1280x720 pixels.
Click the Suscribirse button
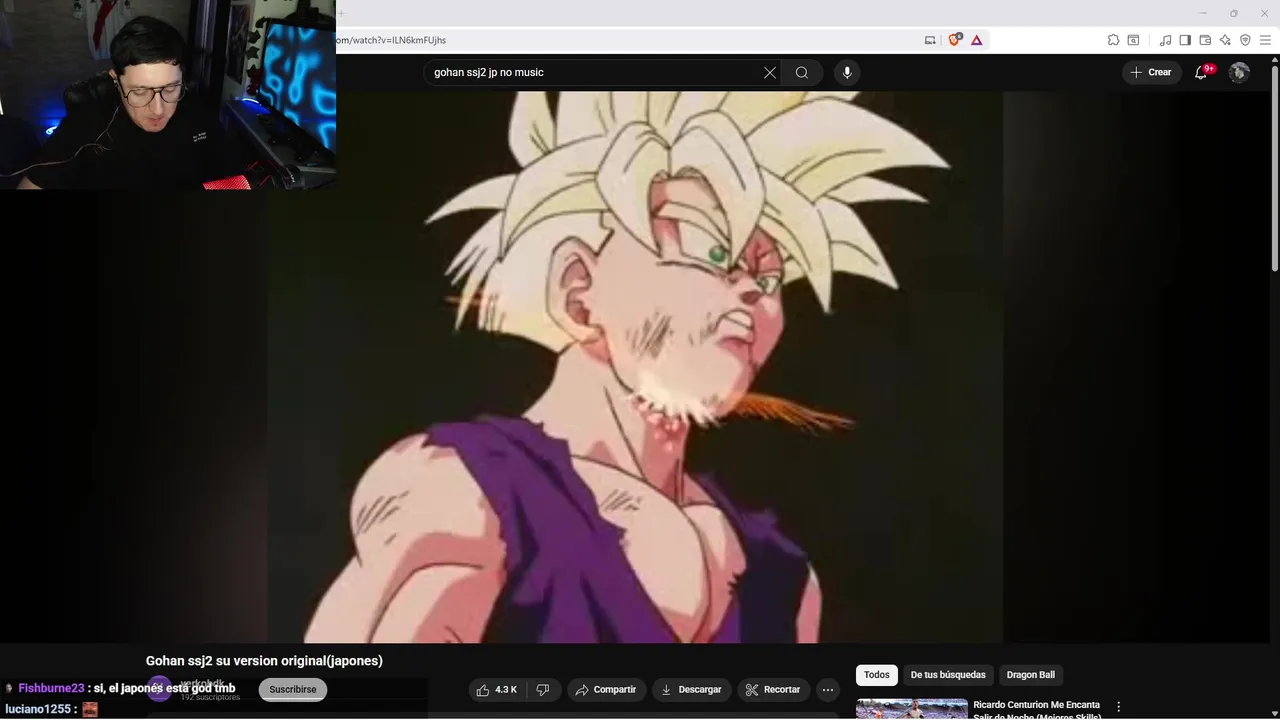tap(293, 690)
